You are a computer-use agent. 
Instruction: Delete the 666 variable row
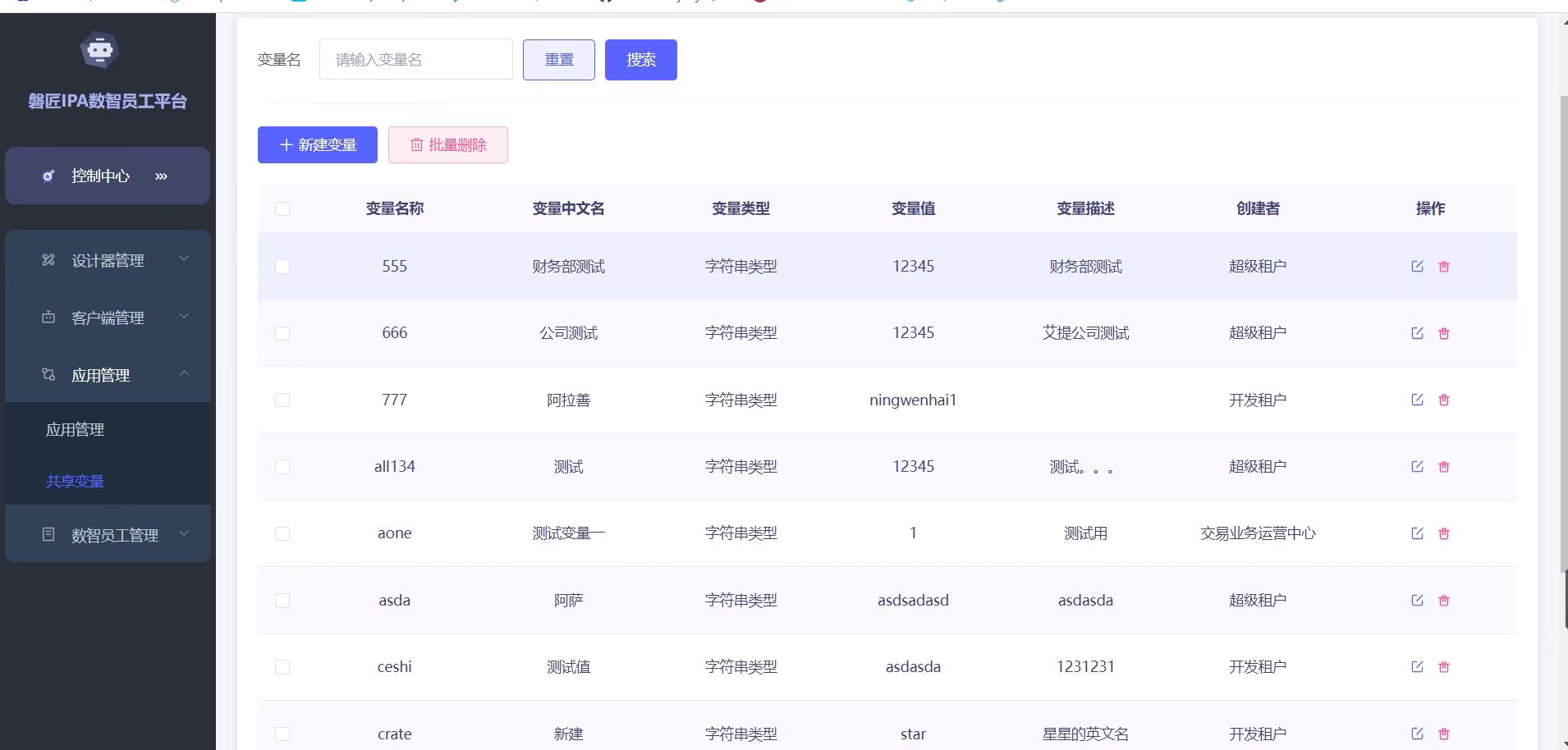pos(1444,333)
